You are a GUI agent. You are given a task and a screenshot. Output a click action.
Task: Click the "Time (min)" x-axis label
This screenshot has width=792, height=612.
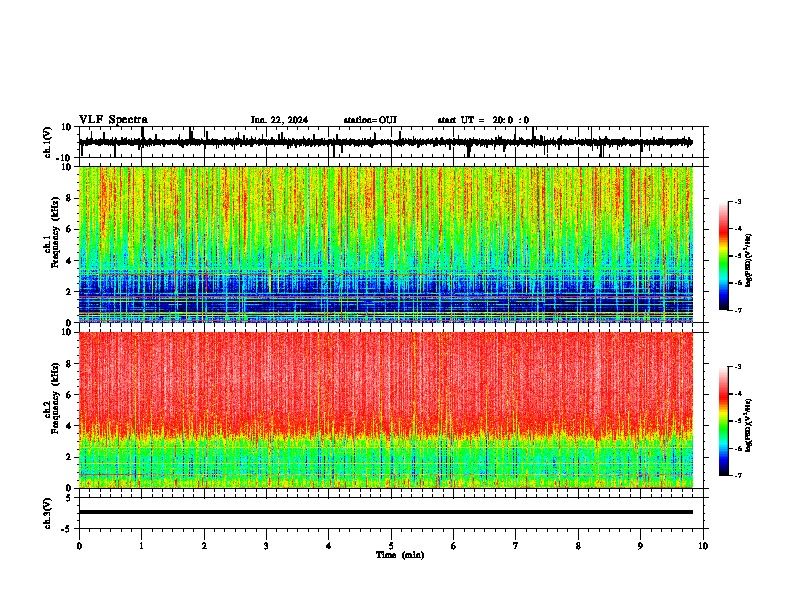tap(400, 555)
